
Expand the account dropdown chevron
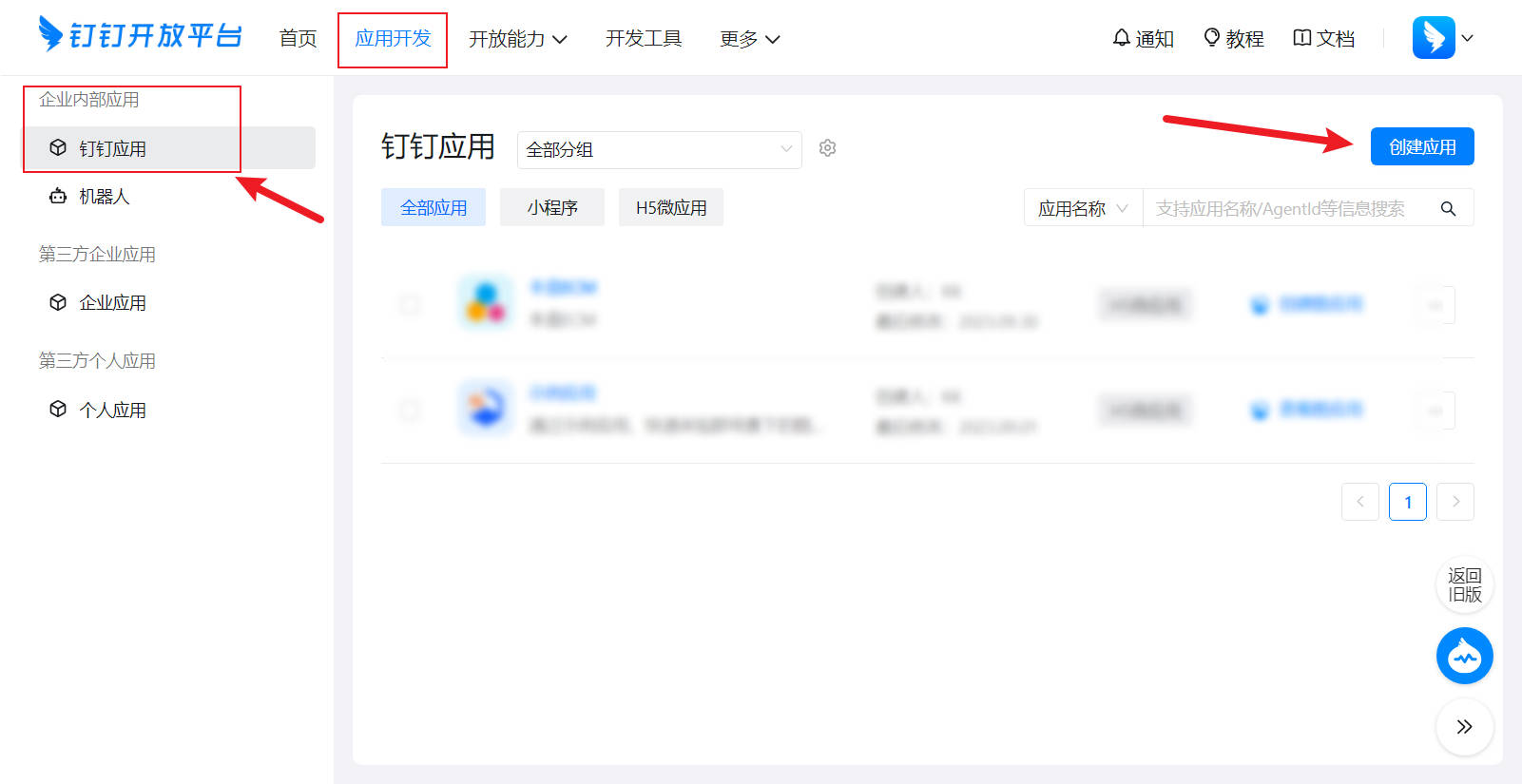1467,38
